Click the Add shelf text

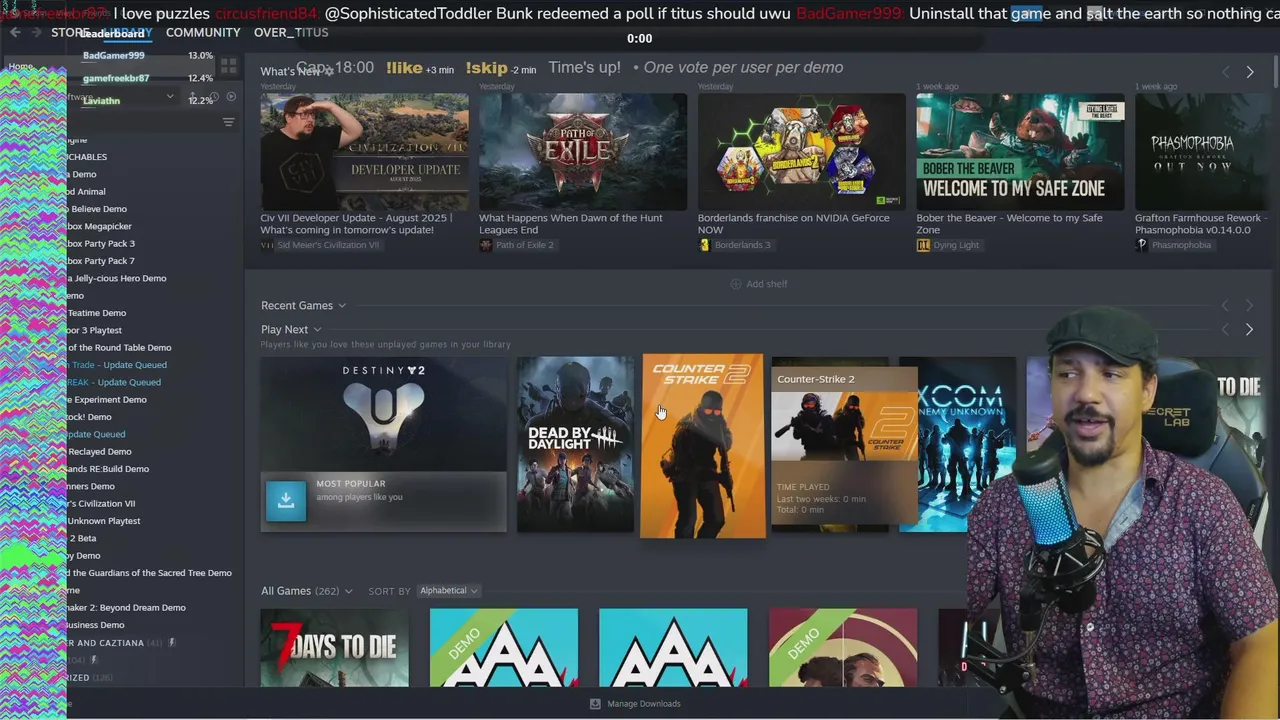click(767, 284)
